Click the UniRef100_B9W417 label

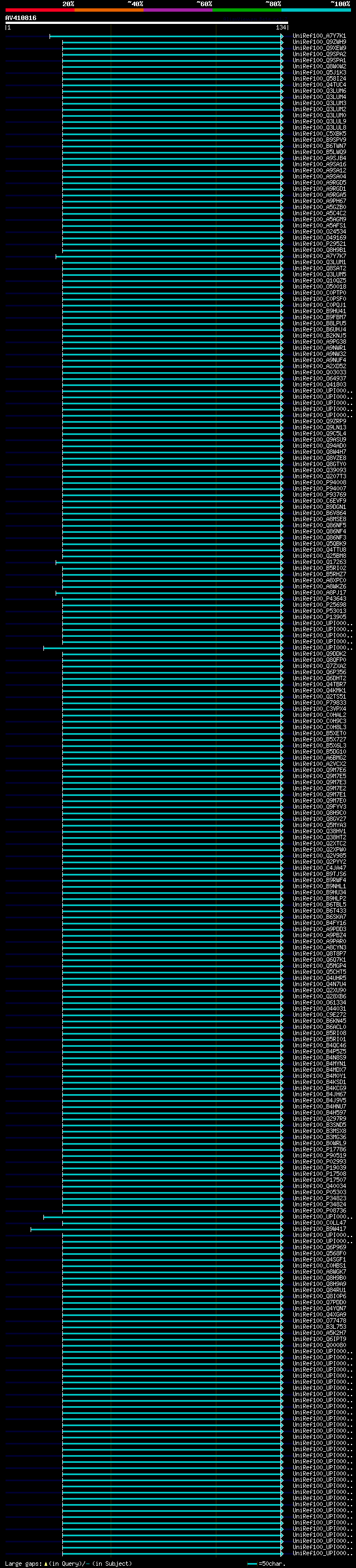tap(319, 1229)
